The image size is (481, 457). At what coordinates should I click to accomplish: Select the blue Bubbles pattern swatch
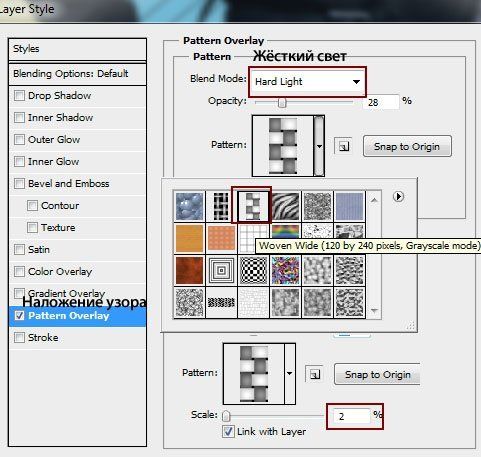click(x=189, y=206)
